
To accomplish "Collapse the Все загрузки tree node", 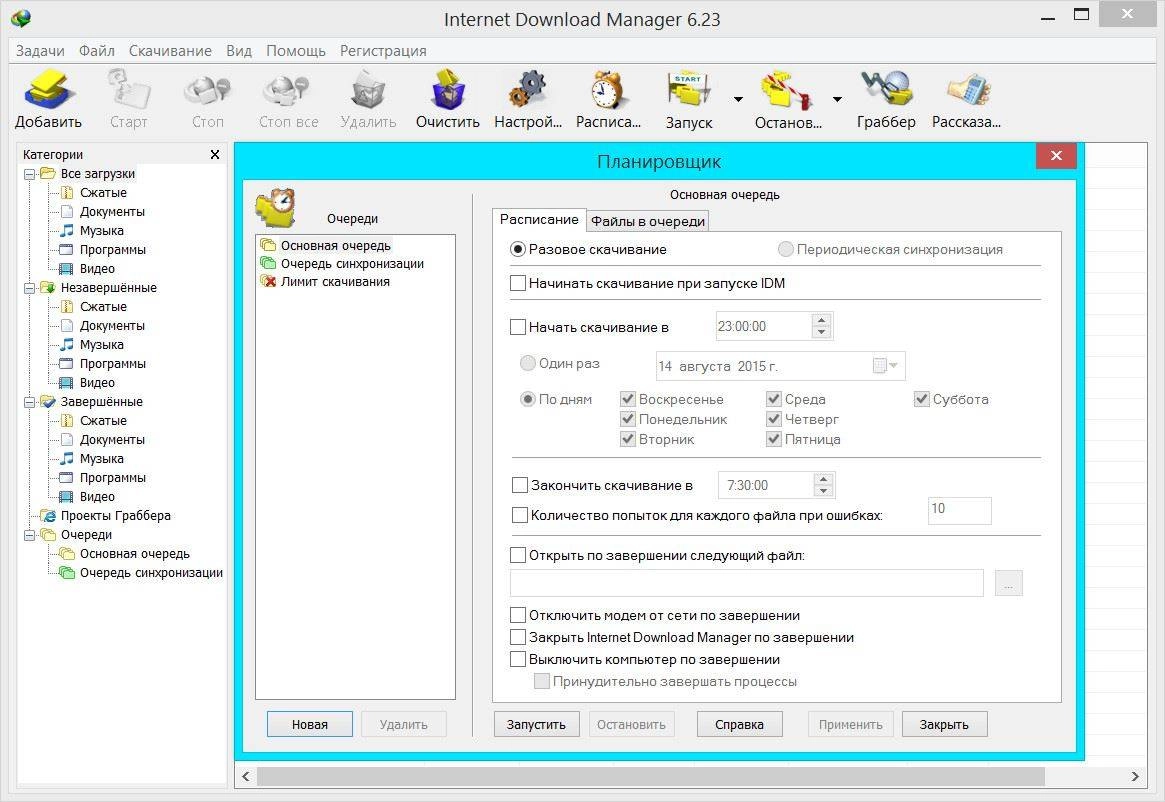I will pos(30,174).
